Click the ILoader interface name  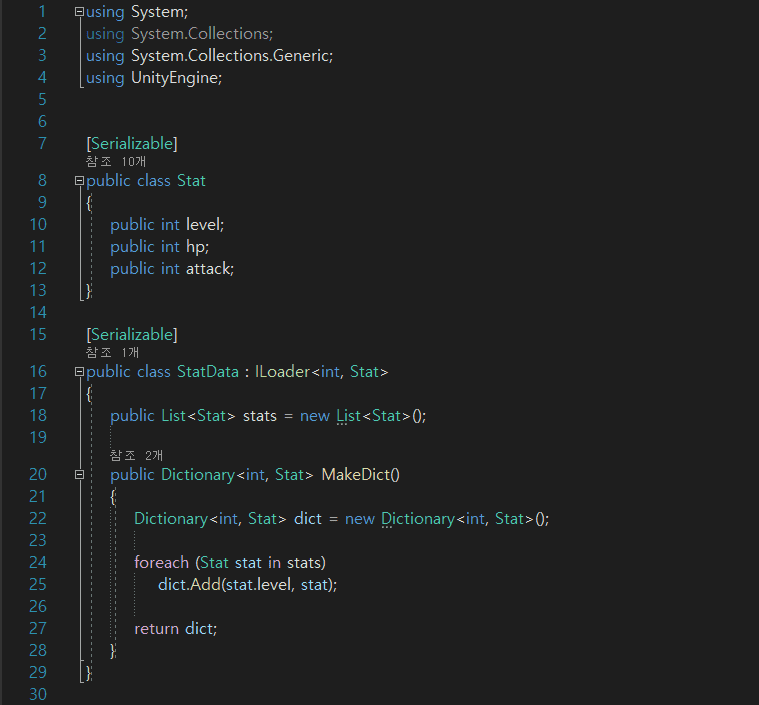(282, 372)
